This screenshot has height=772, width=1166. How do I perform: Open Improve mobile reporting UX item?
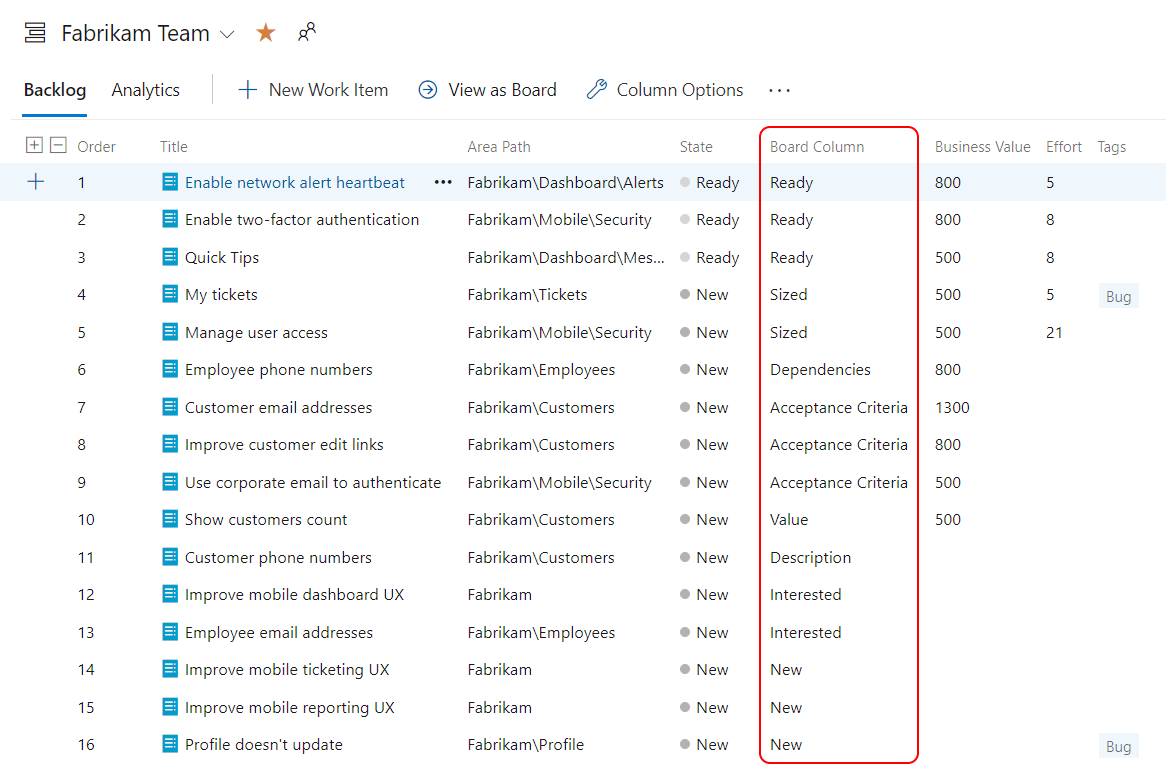289,707
